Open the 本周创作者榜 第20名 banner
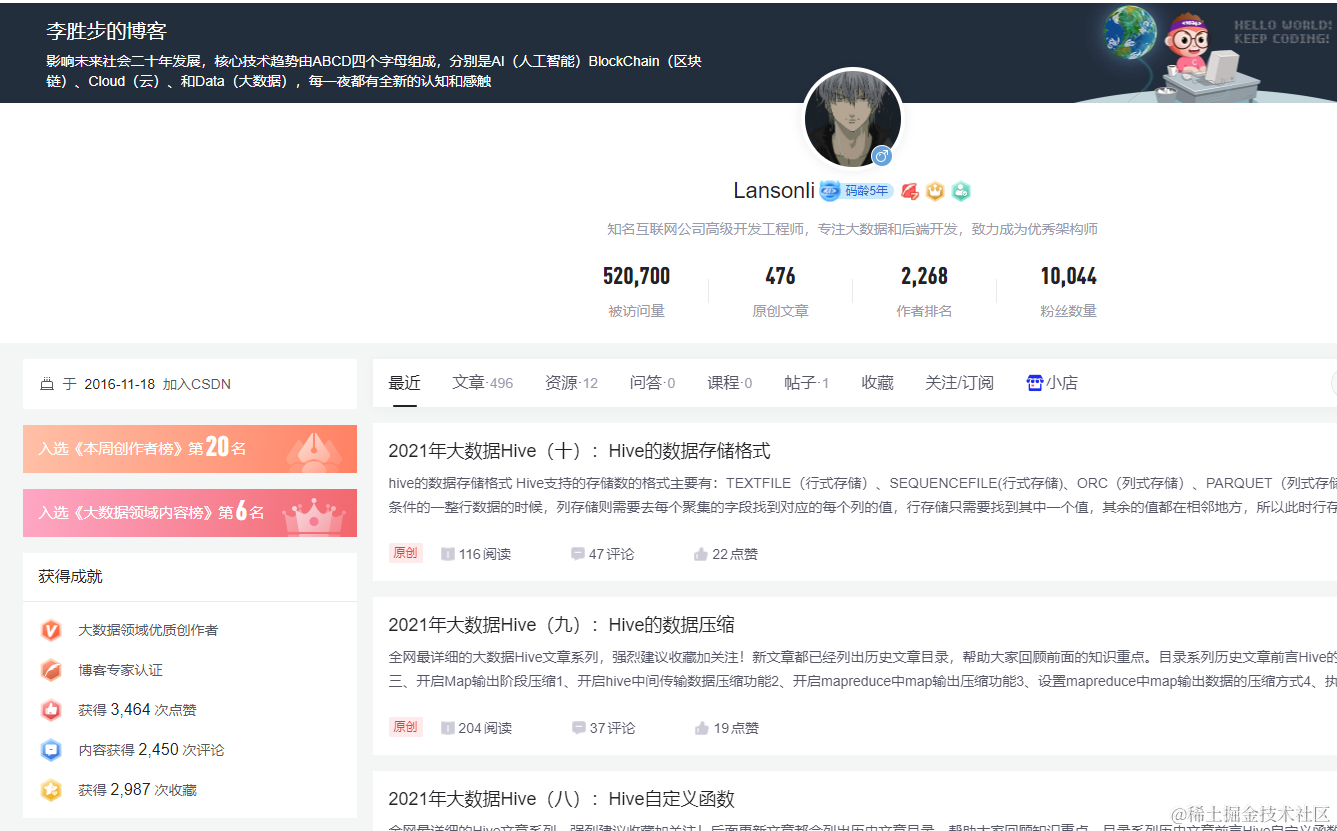Screen dimensions: 1337x831 point(190,449)
